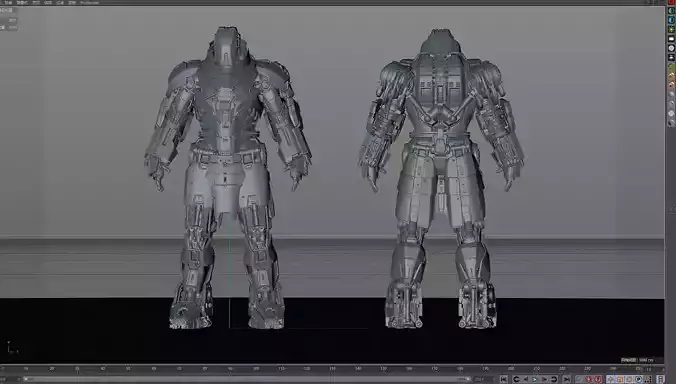
Task: Click frame 200 on the timeline ruler
Action: coord(511,369)
